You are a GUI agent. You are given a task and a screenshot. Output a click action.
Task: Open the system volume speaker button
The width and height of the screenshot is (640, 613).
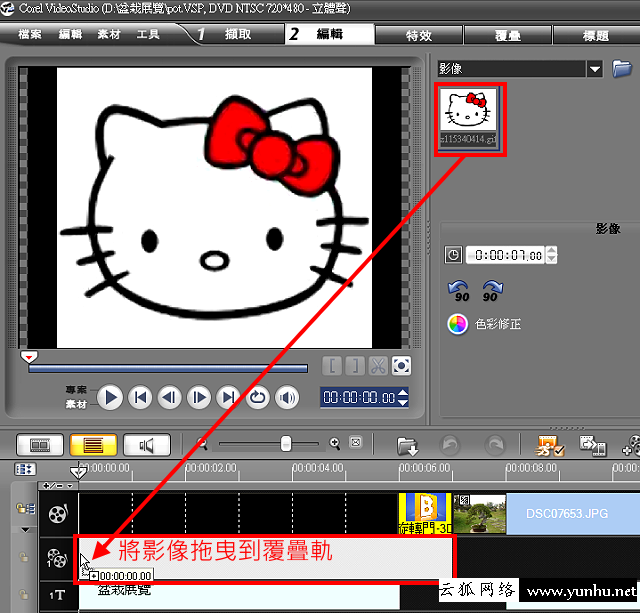coord(287,397)
